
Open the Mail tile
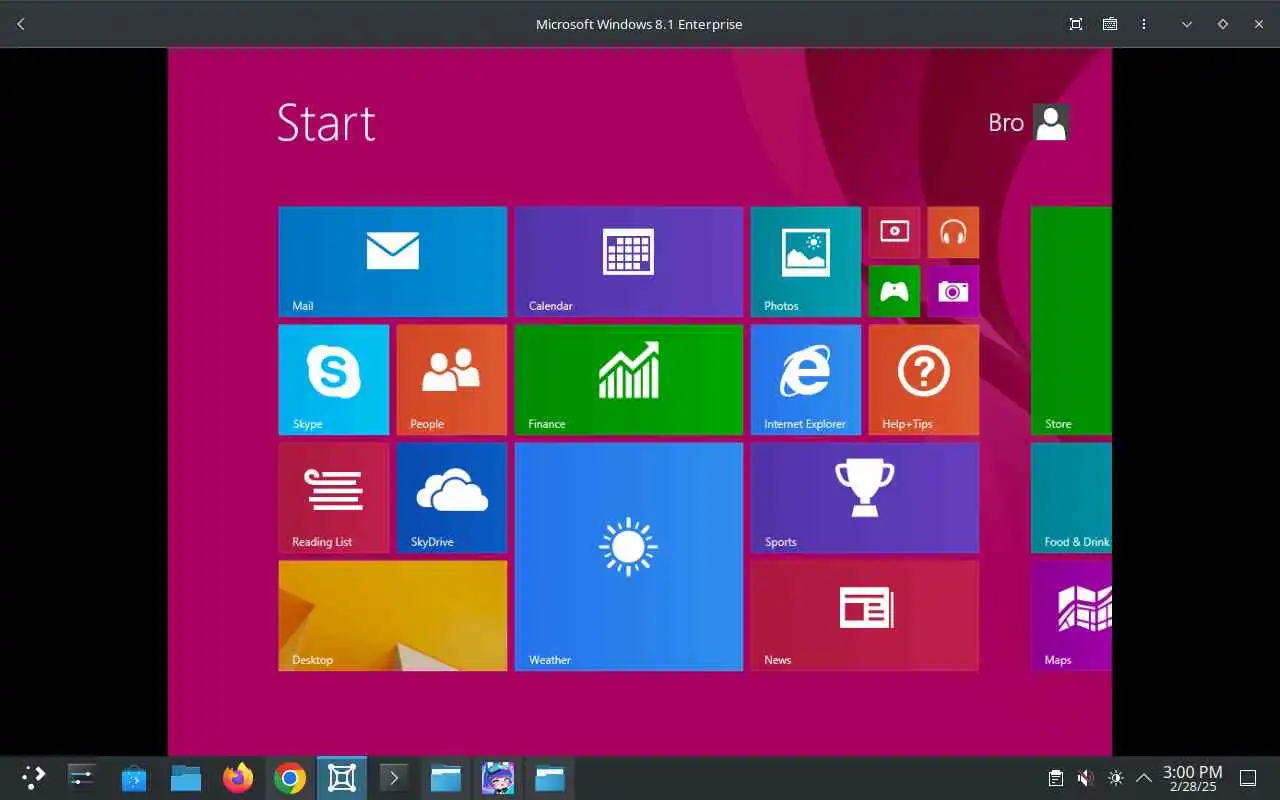(x=392, y=262)
